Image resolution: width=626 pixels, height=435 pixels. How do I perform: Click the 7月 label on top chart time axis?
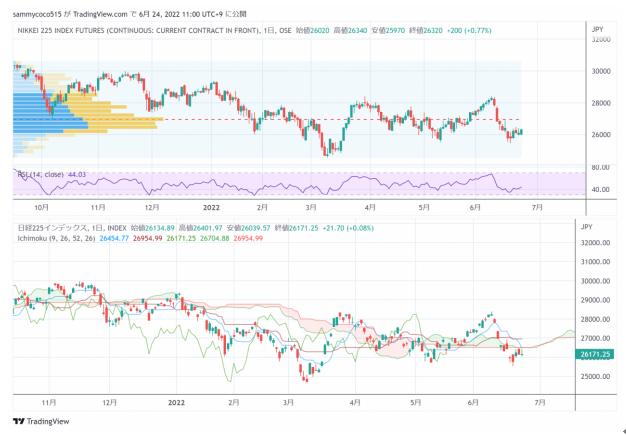(537, 207)
